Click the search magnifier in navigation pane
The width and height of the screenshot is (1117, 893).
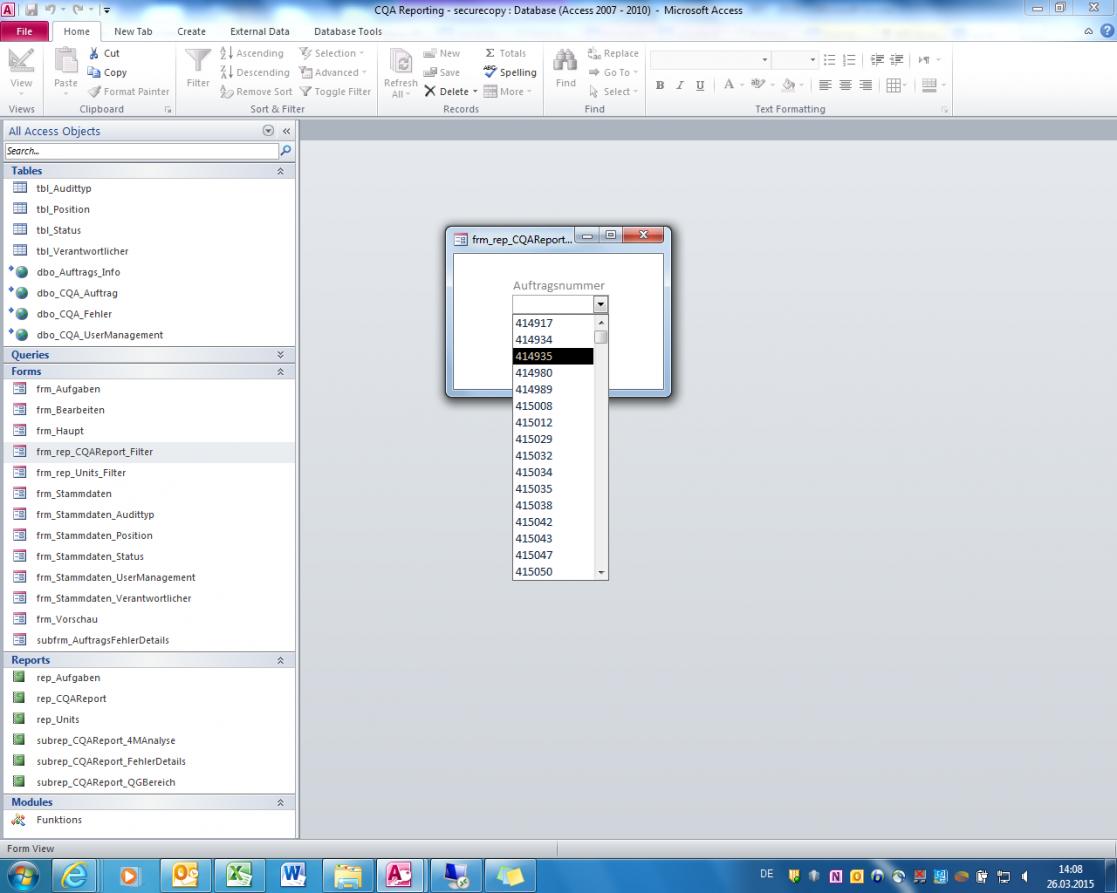286,151
